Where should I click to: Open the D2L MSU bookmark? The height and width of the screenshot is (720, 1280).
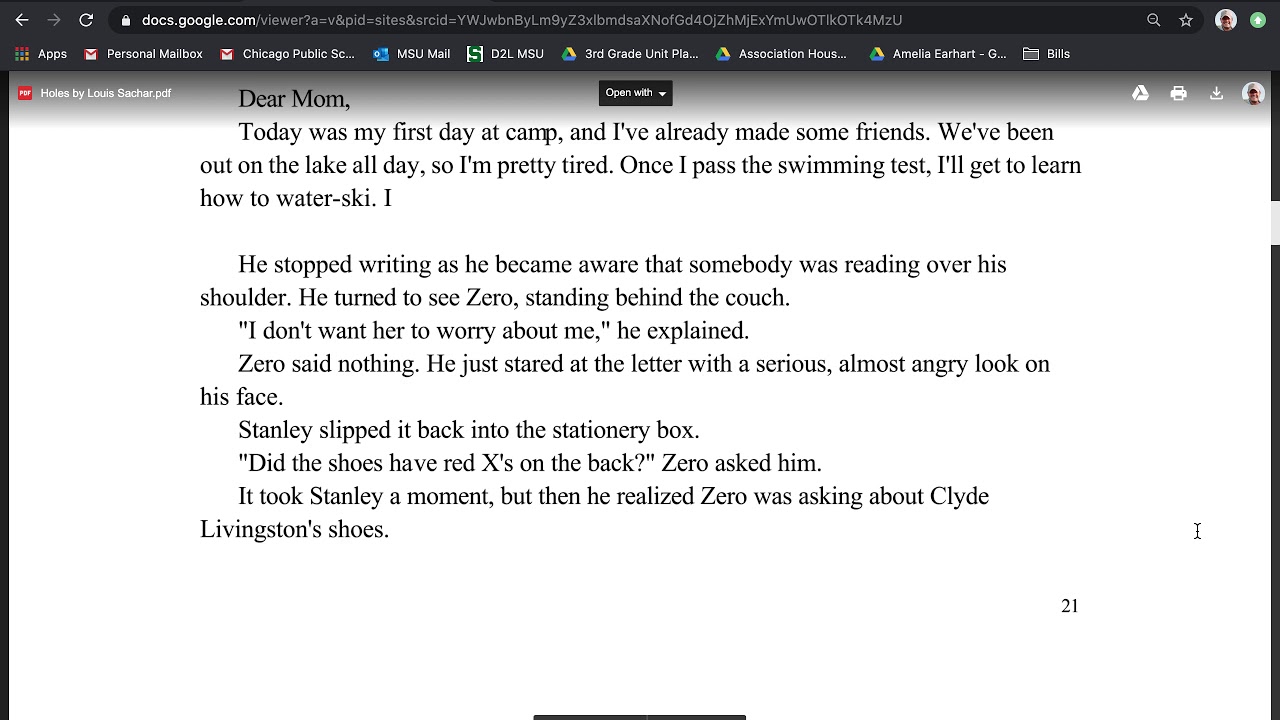[505, 54]
